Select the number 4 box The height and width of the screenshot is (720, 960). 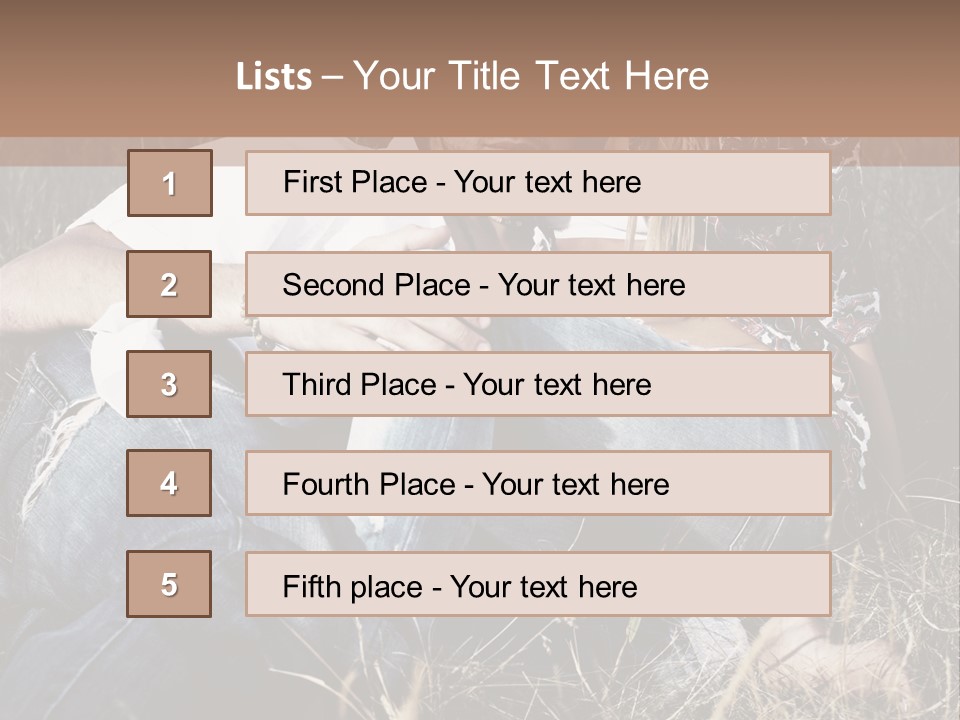pyautogui.click(x=169, y=483)
